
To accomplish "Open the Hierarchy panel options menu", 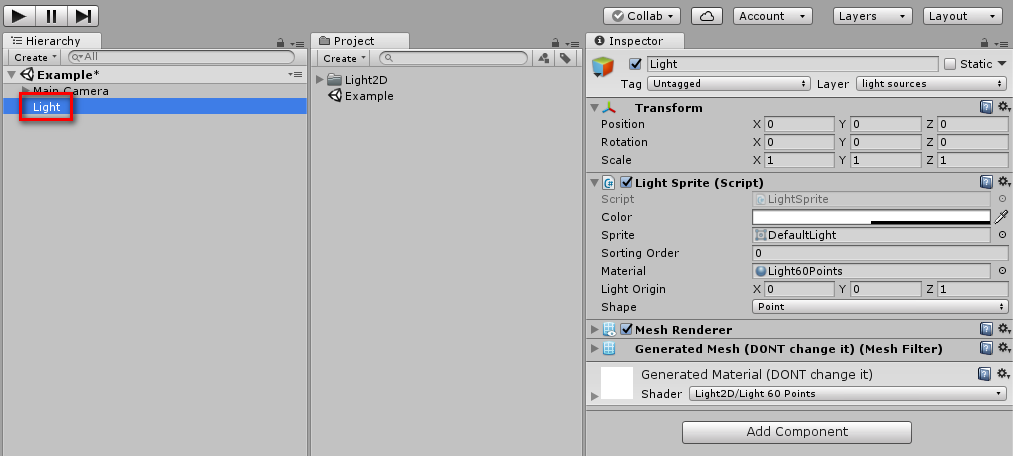I will [297, 44].
